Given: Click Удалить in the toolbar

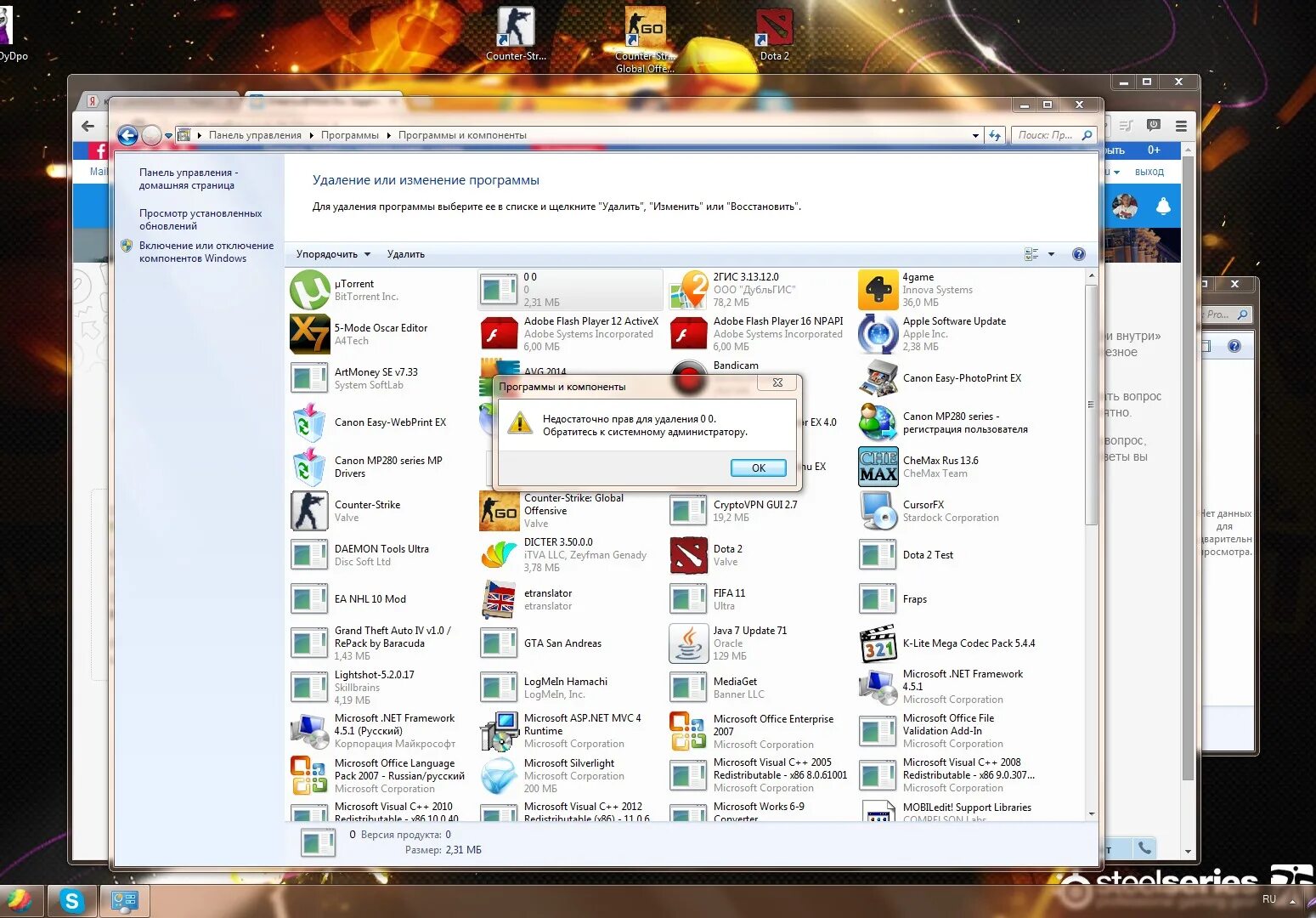Looking at the screenshot, I should (x=405, y=254).
